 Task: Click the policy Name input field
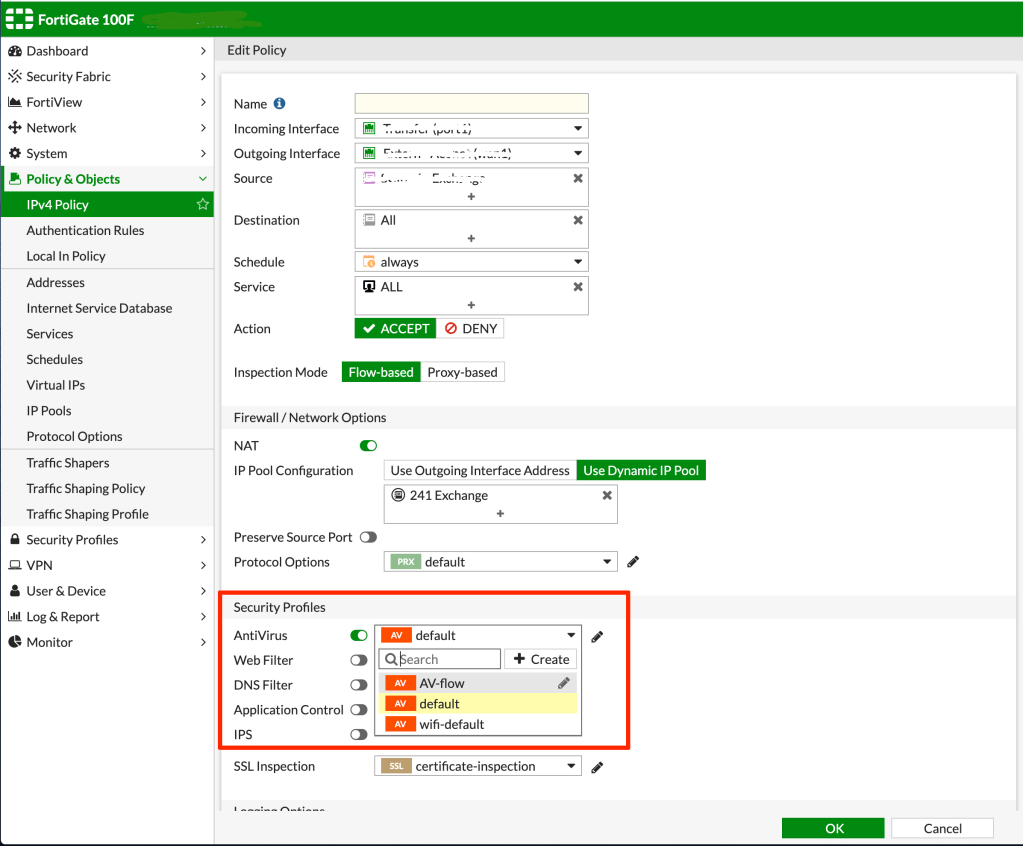[471, 103]
